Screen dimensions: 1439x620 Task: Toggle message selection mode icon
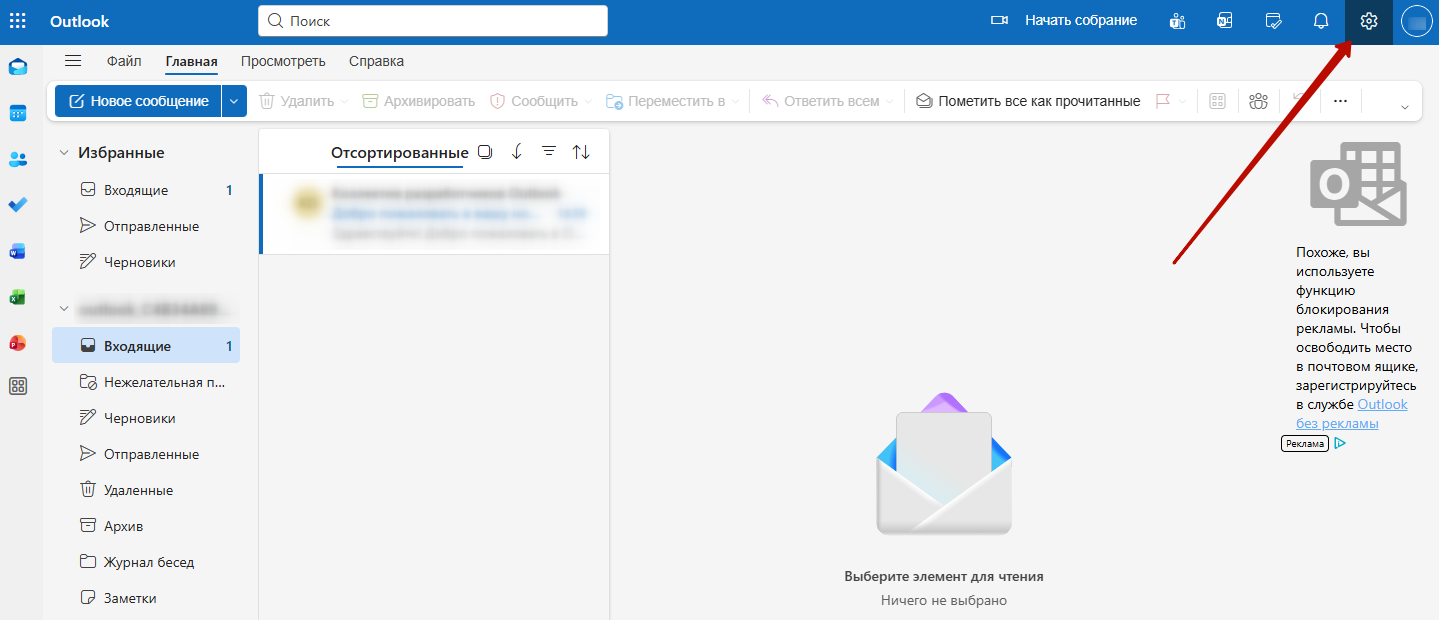[485, 152]
